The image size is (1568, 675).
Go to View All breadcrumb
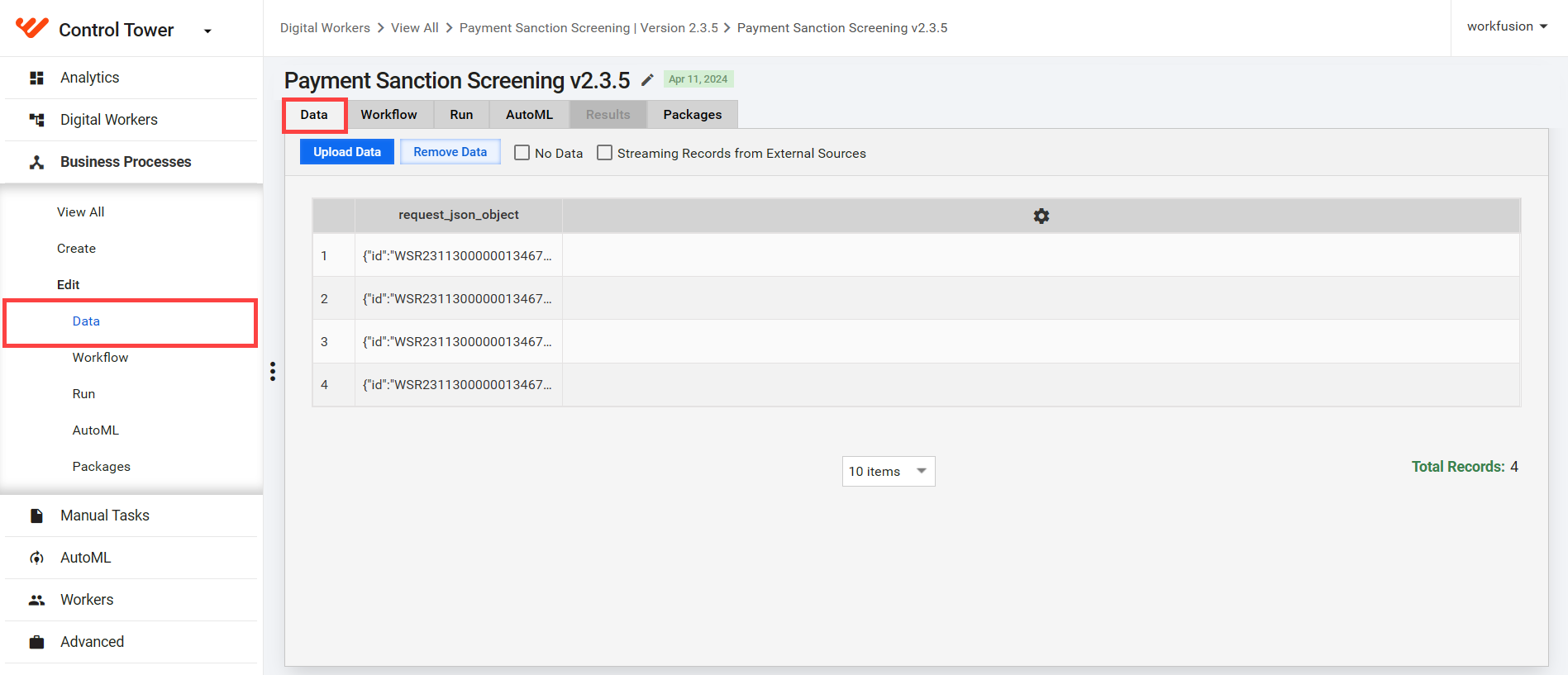[x=415, y=28]
